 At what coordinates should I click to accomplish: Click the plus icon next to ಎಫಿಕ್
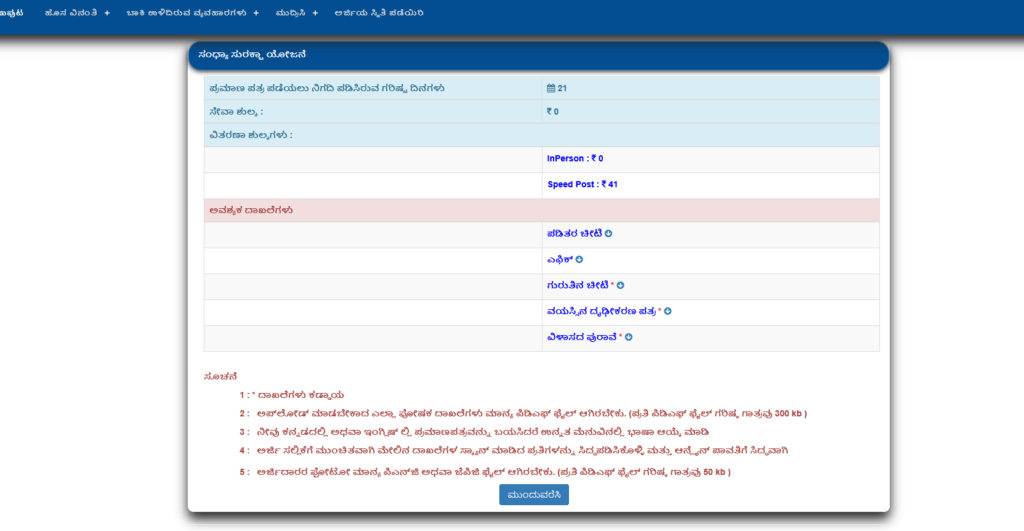[579, 260]
